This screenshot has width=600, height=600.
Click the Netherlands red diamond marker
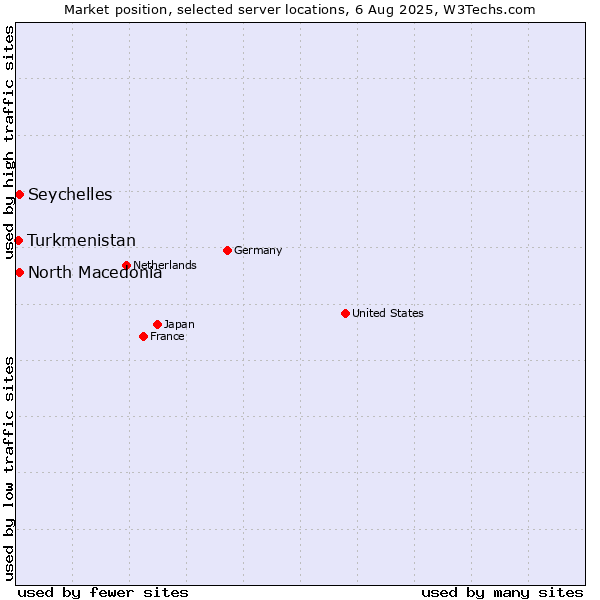[127, 266]
